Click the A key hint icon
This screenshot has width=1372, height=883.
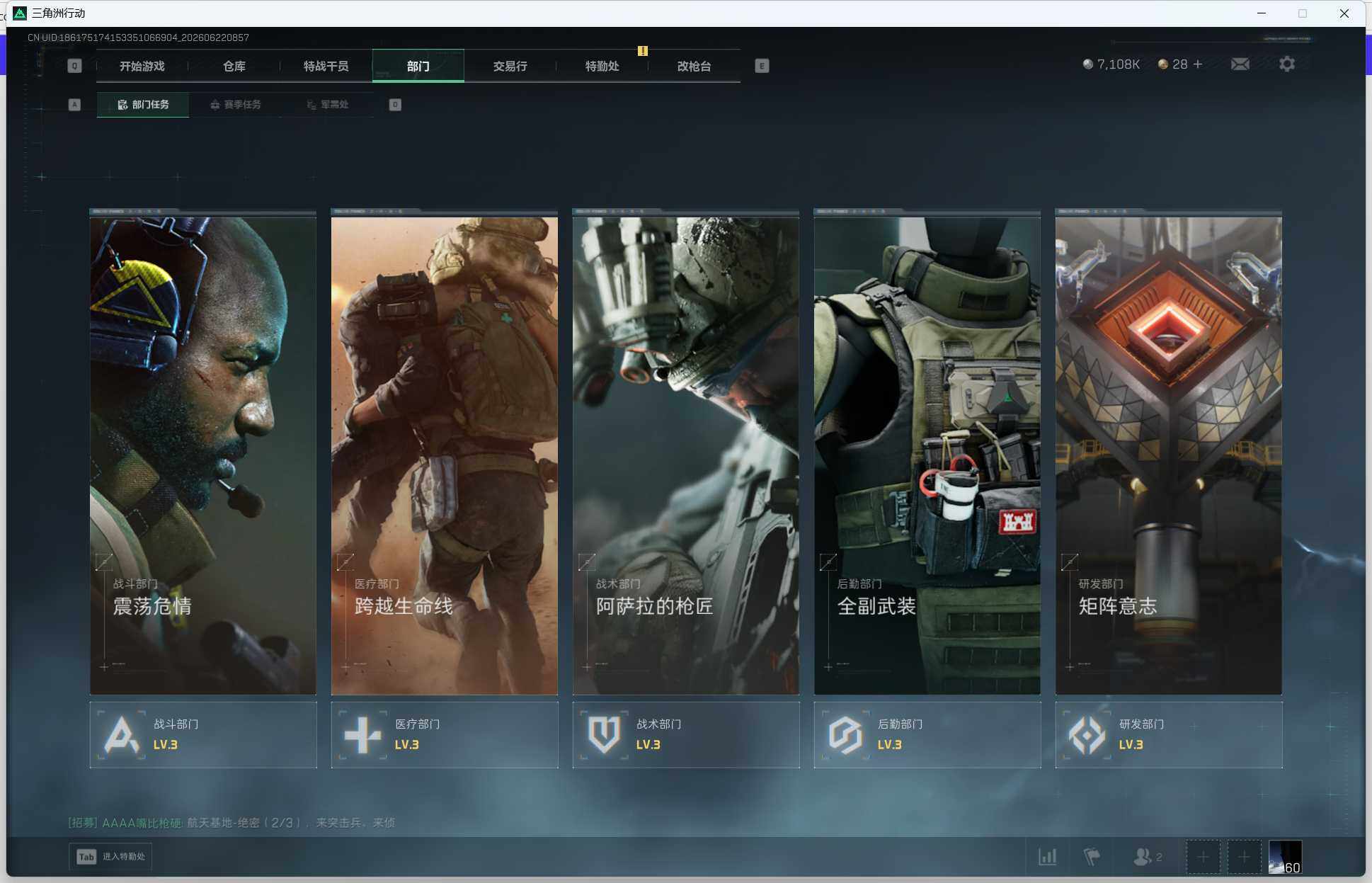[74, 105]
